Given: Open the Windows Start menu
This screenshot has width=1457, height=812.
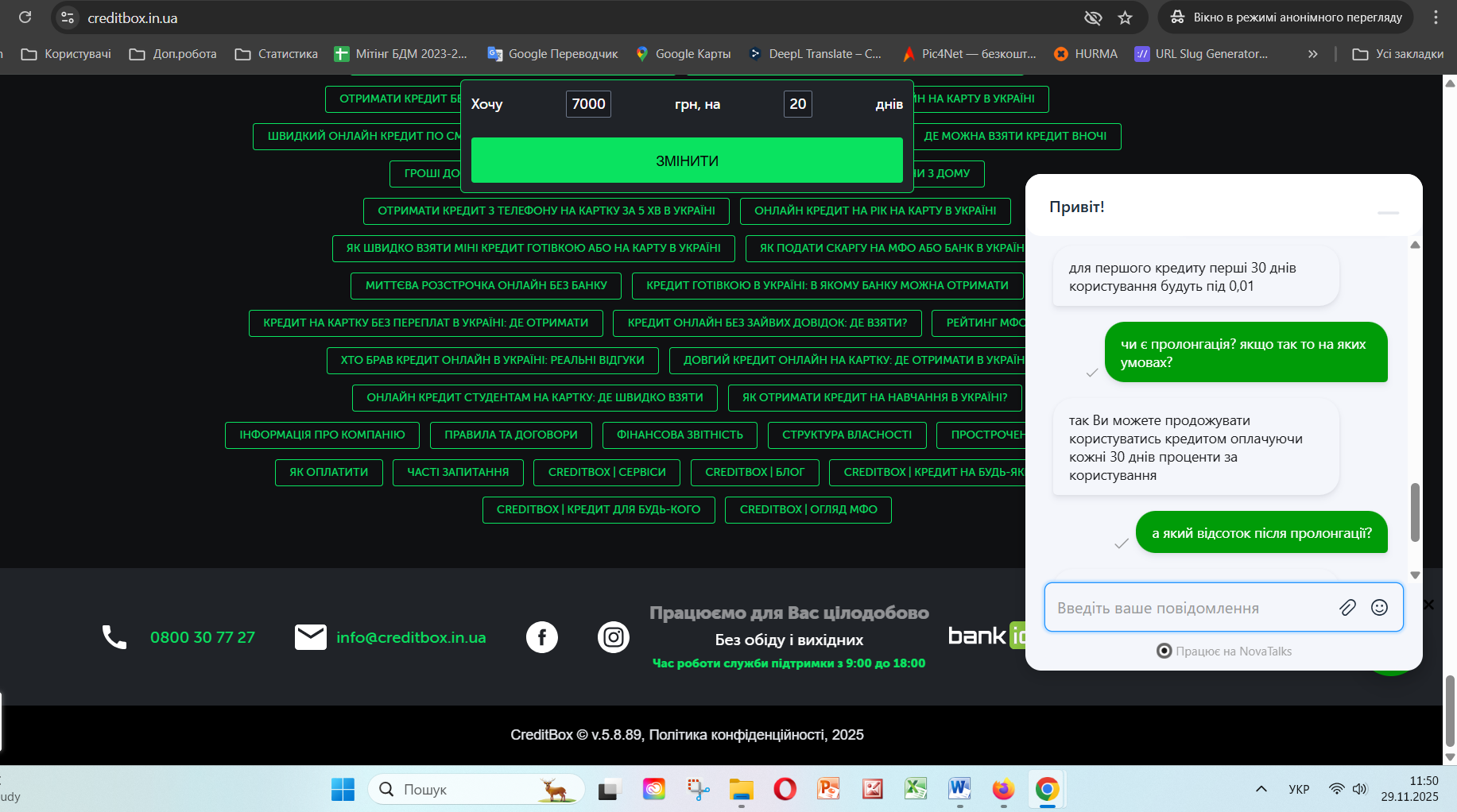Looking at the screenshot, I should (x=343, y=789).
